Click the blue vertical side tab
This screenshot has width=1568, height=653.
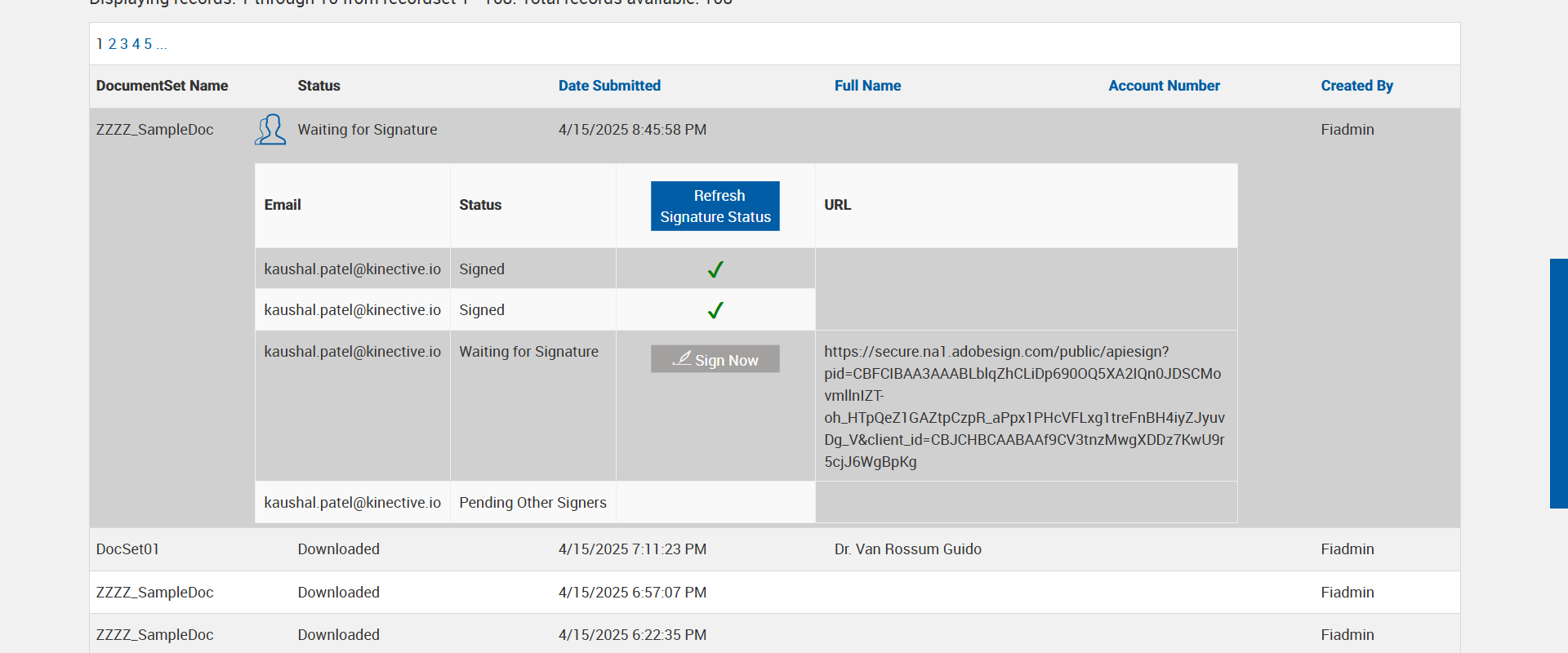point(1558,384)
